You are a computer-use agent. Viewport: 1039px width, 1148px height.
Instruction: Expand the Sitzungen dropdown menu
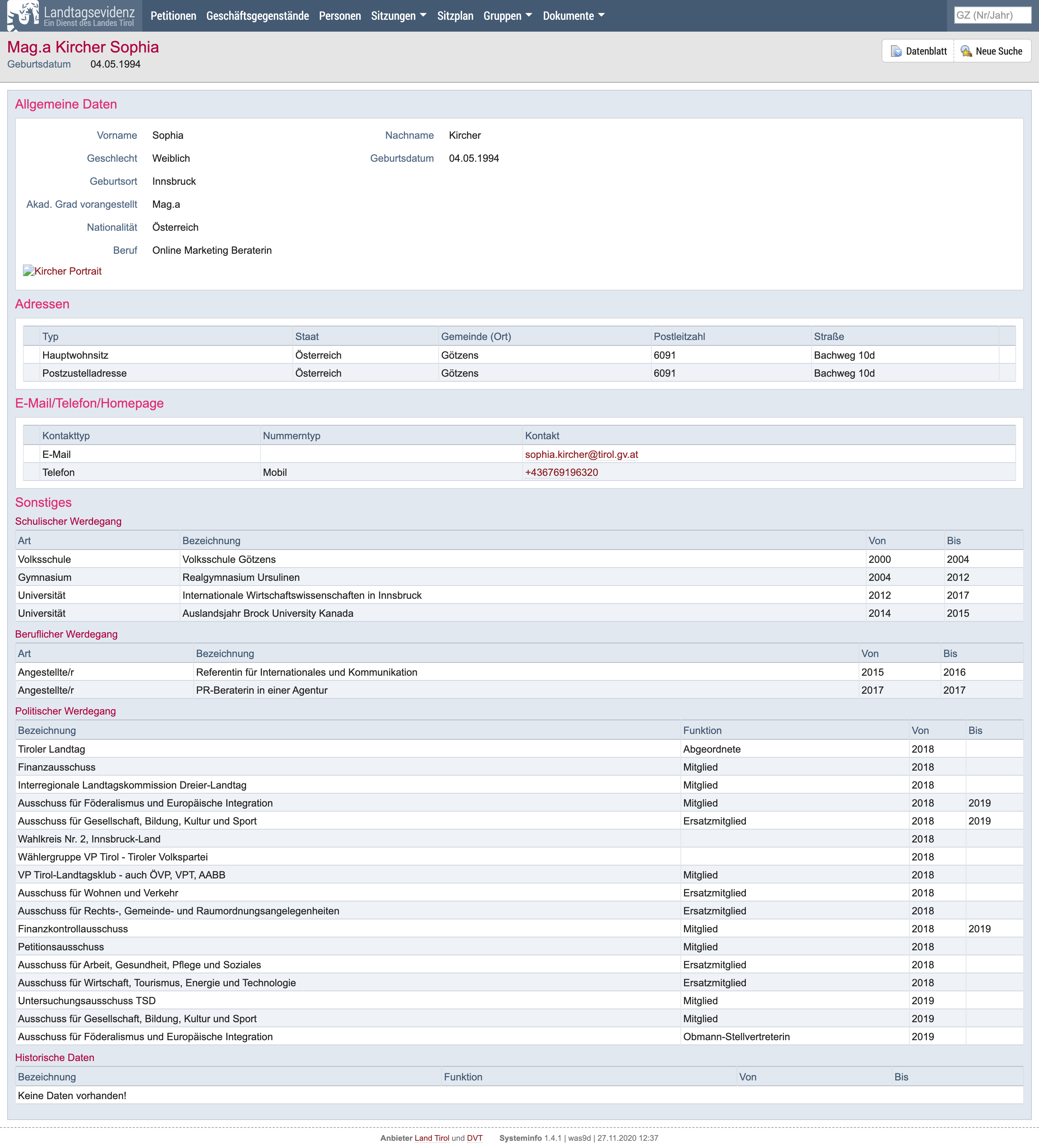click(398, 15)
